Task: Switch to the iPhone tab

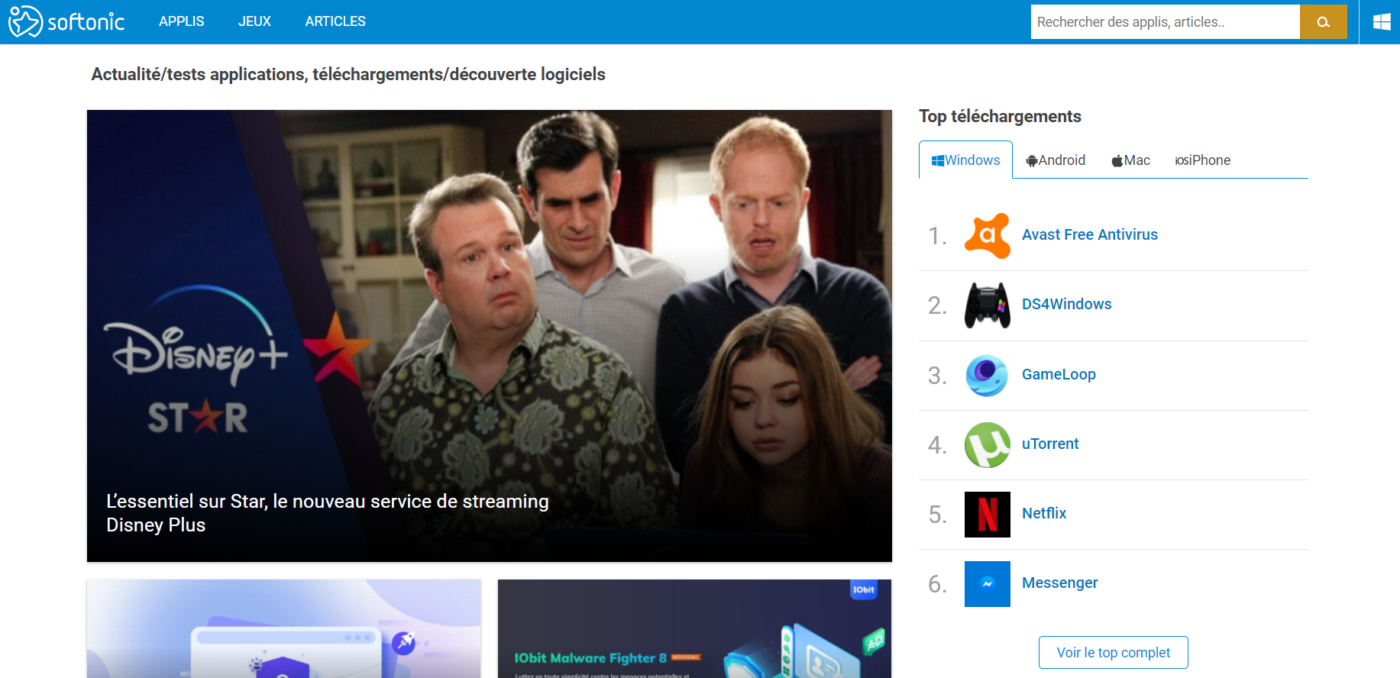Action: pos(1203,160)
